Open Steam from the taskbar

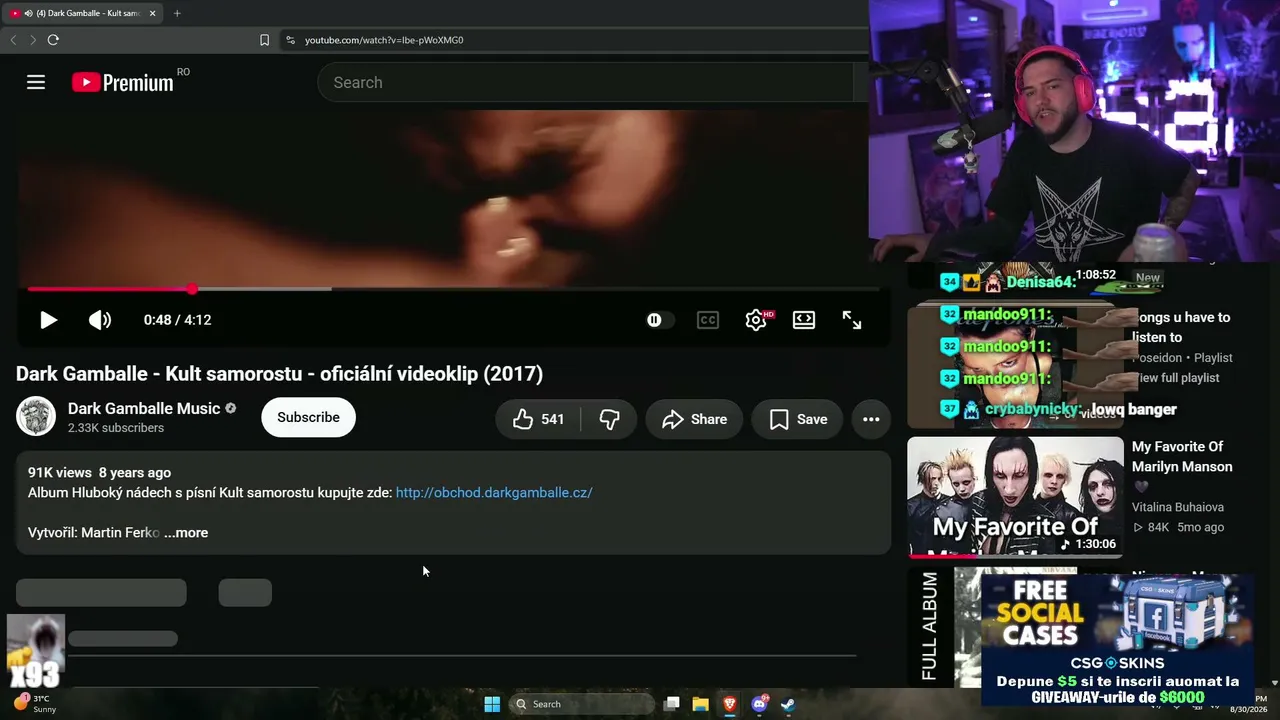(x=788, y=704)
